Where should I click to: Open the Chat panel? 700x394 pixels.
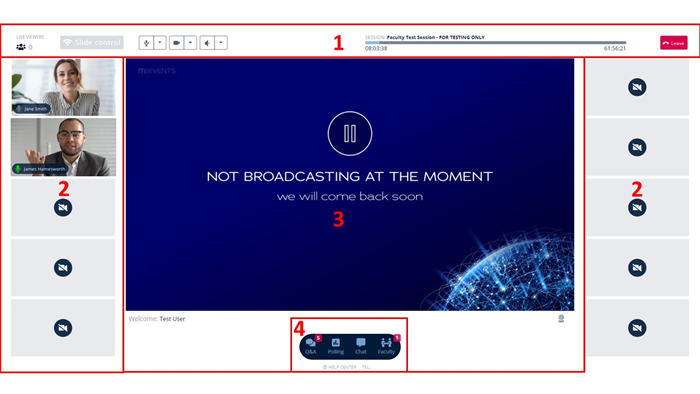[361, 346]
